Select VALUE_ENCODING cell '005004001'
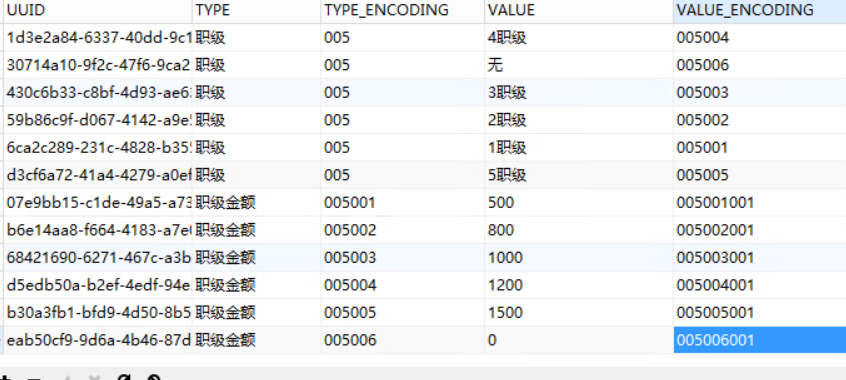 (x=760, y=285)
